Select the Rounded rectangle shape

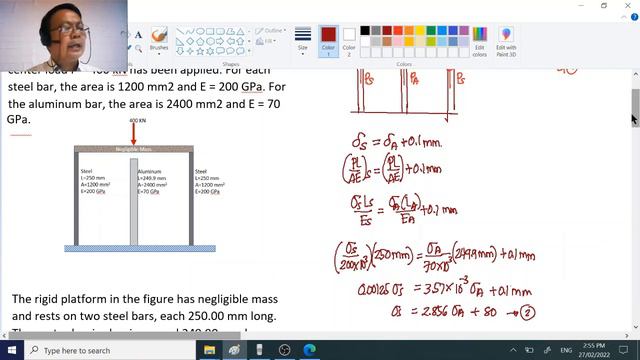[220, 31]
